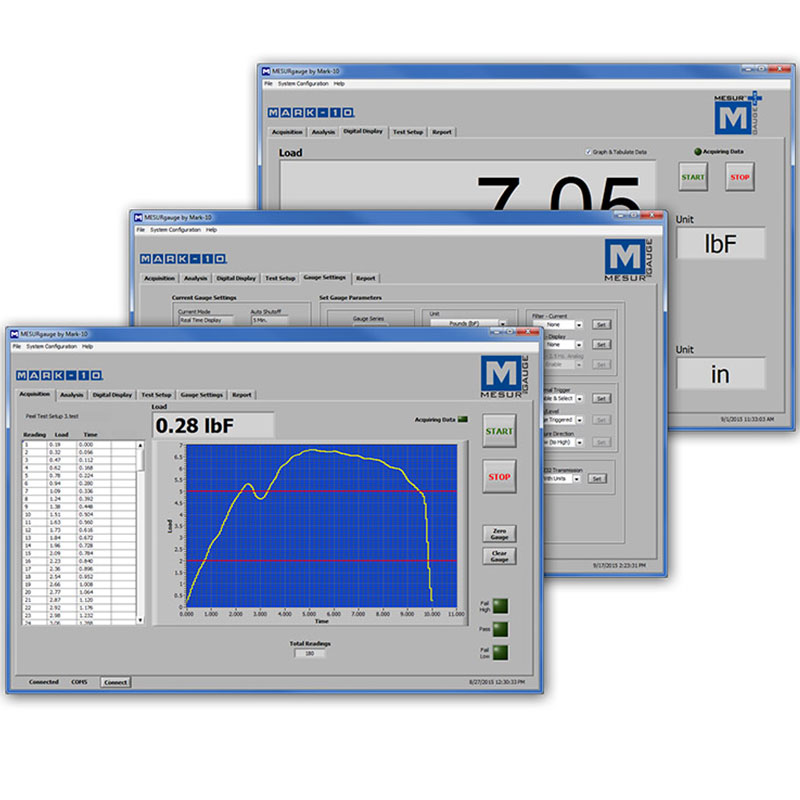Click START button in the Digital Display window
Image resolution: width=800 pixels, height=800 pixels.
click(693, 177)
